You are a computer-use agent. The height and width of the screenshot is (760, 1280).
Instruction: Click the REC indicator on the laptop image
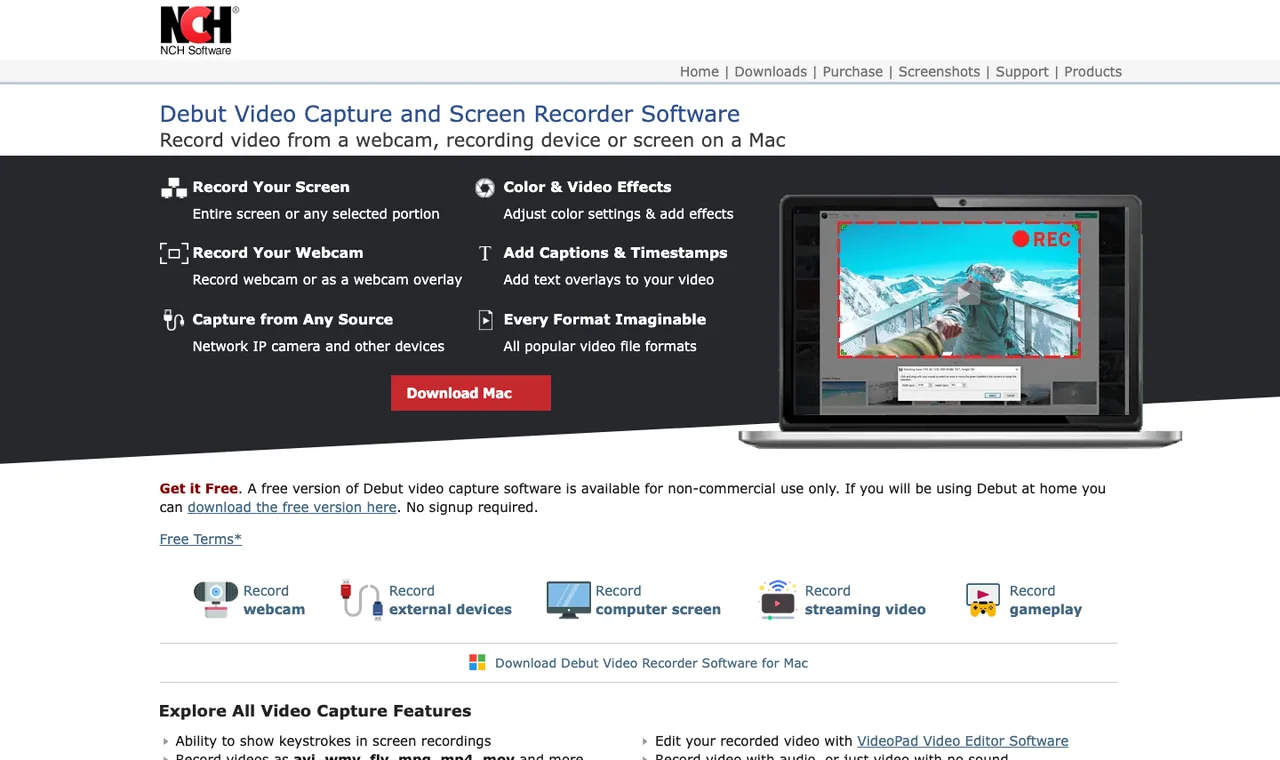tap(1041, 239)
